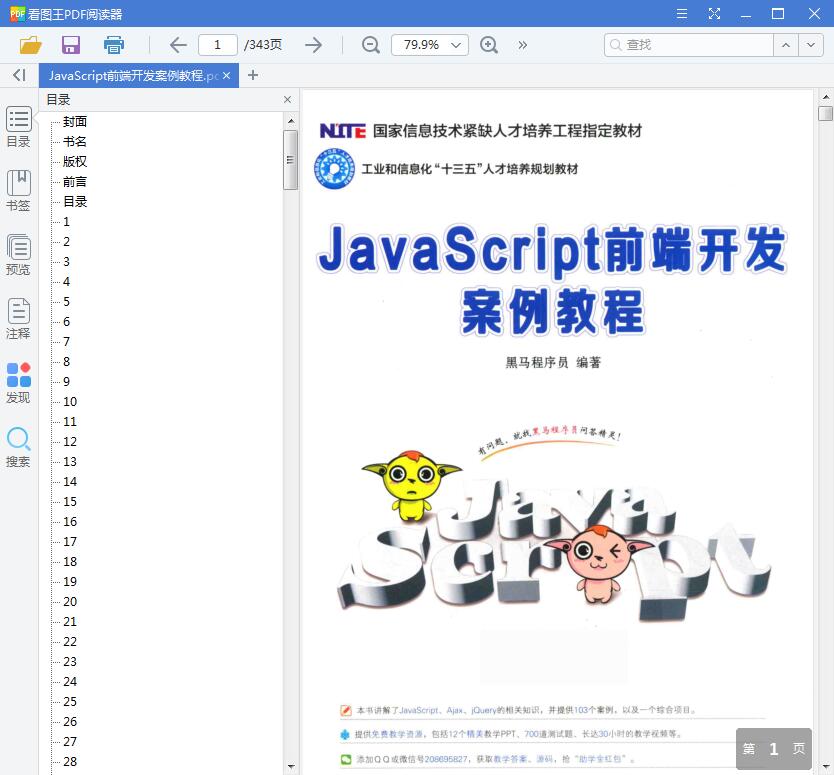Collapse the sidebar with the left-bar arrow
Viewport: 834px width, 775px height.
[x=19, y=75]
